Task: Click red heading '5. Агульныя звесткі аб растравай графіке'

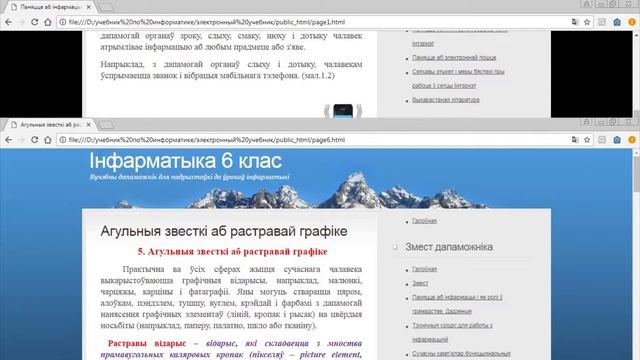Action: pos(232,251)
